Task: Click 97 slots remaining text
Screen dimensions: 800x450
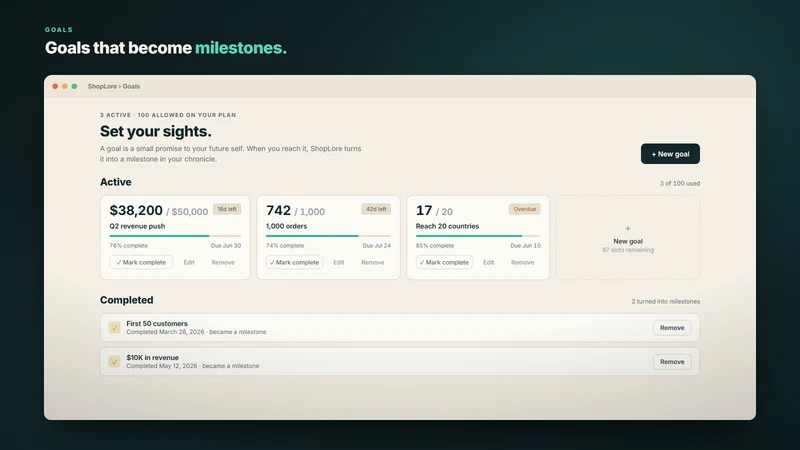Action: pyautogui.click(x=628, y=250)
